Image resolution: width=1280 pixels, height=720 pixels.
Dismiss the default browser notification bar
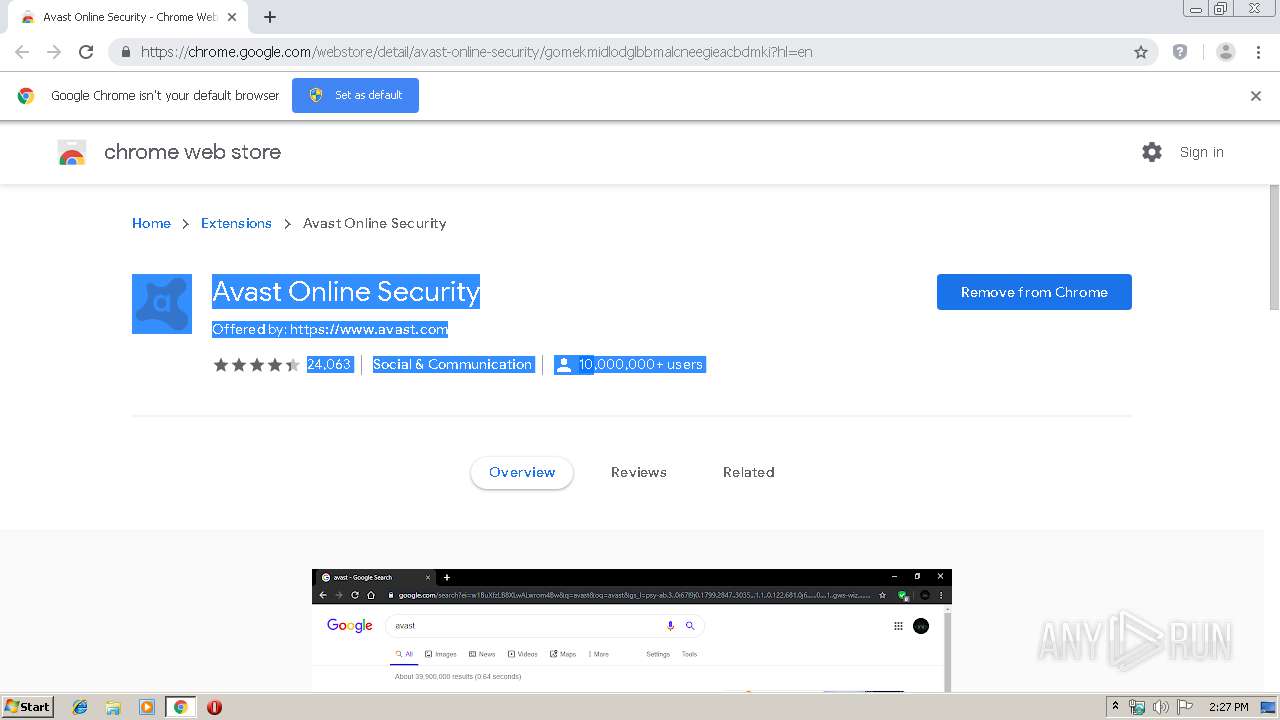pos(1256,96)
